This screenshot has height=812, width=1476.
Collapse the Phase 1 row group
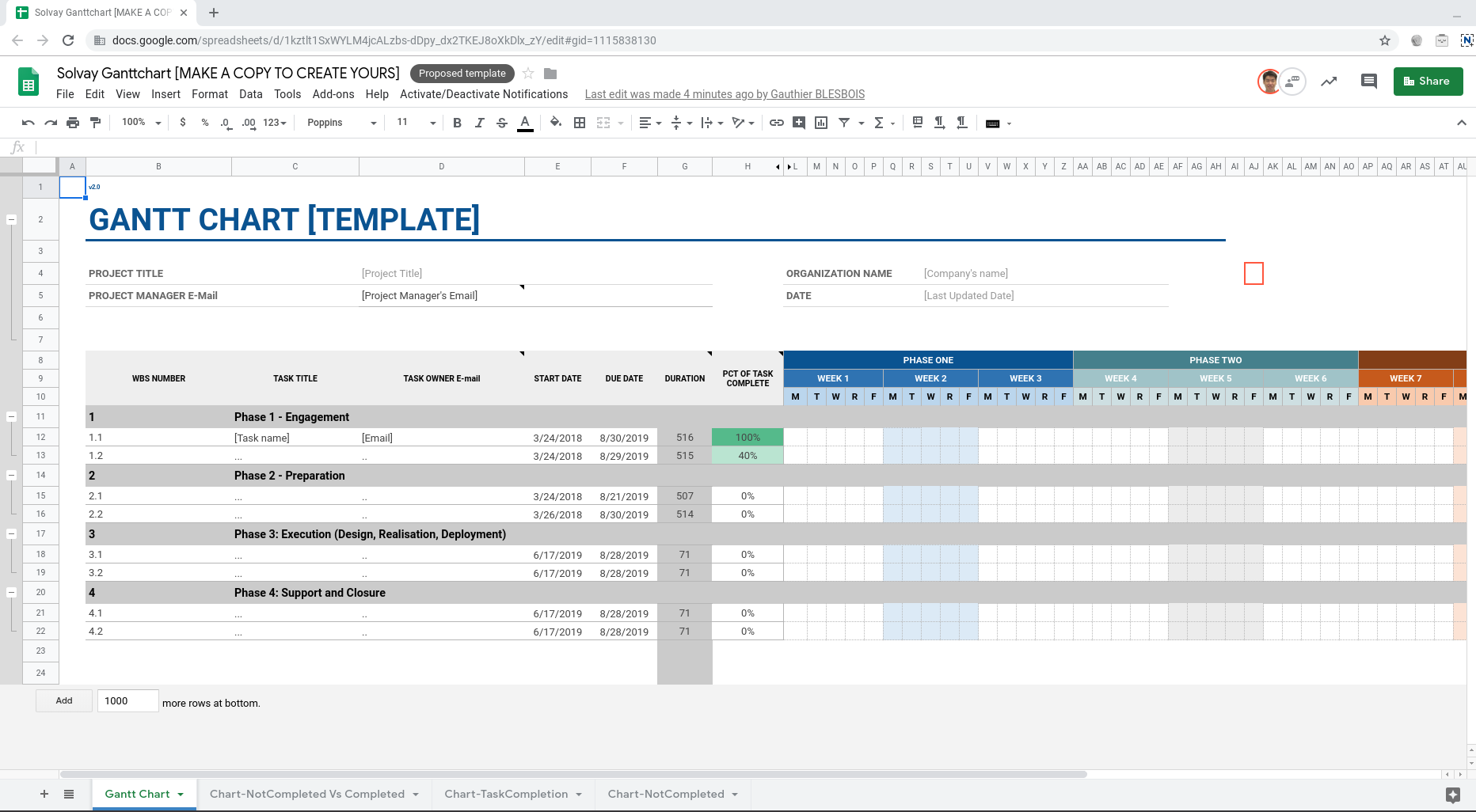pos(11,416)
